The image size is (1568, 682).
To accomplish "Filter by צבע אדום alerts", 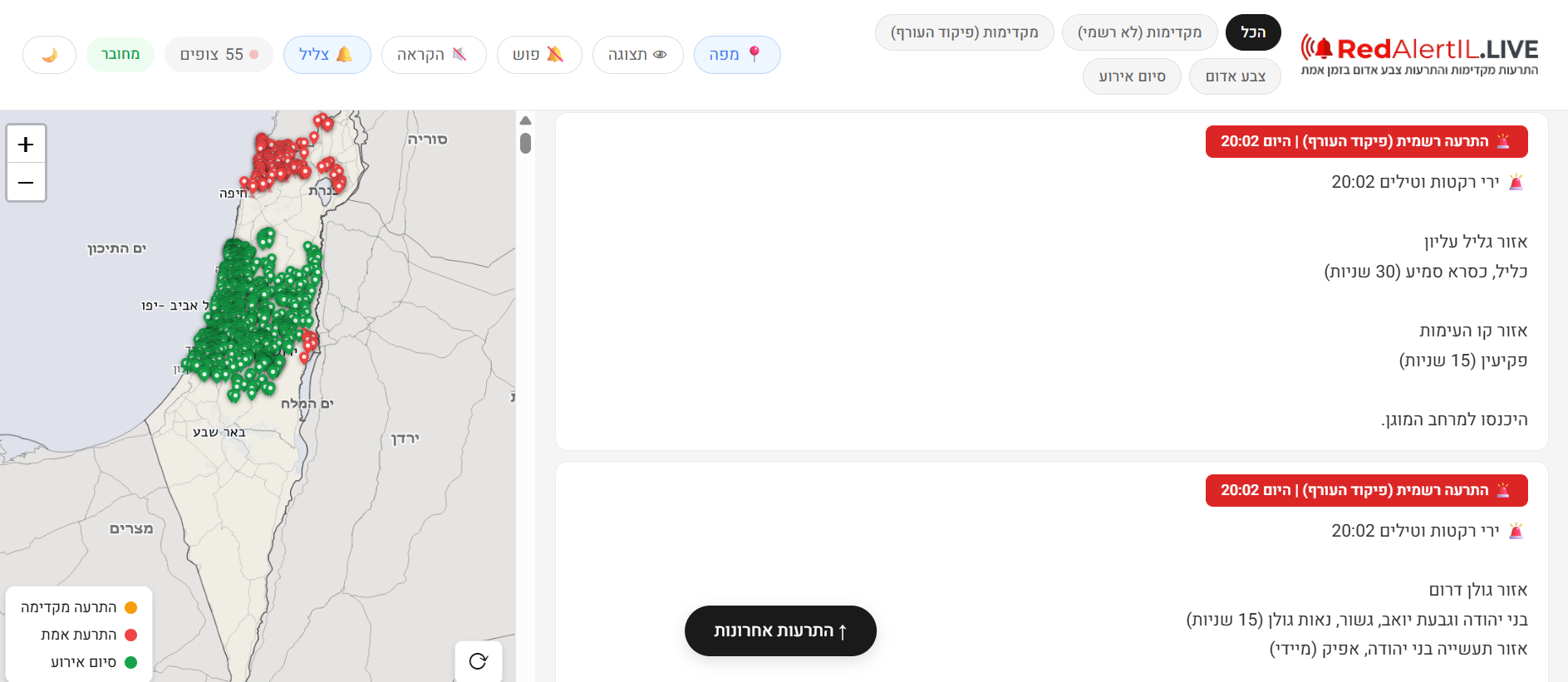I will [x=1235, y=76].
